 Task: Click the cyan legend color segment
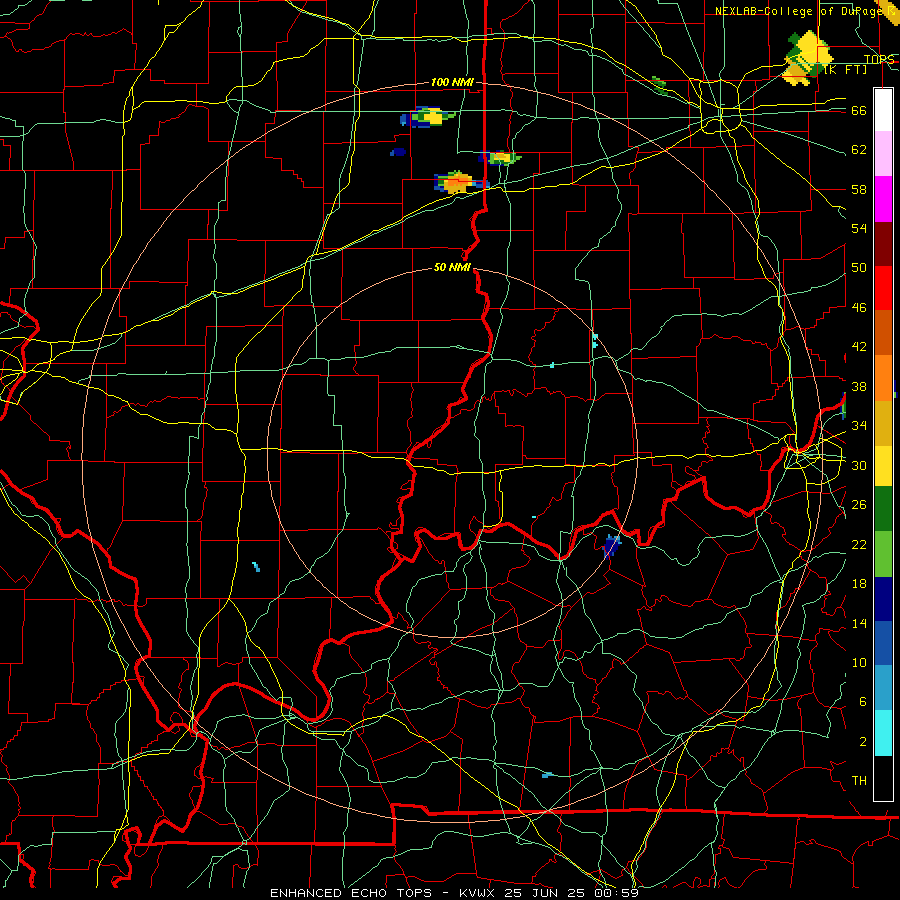pyautogui.click(x=883, y=733)
